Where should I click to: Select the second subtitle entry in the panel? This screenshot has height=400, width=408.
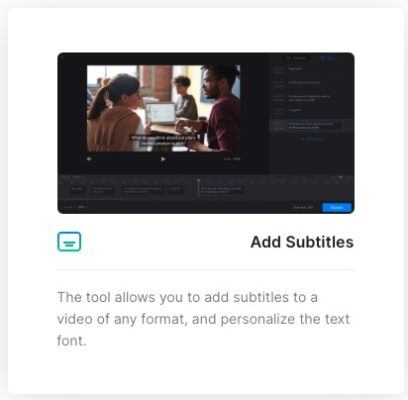coord(311,82)
